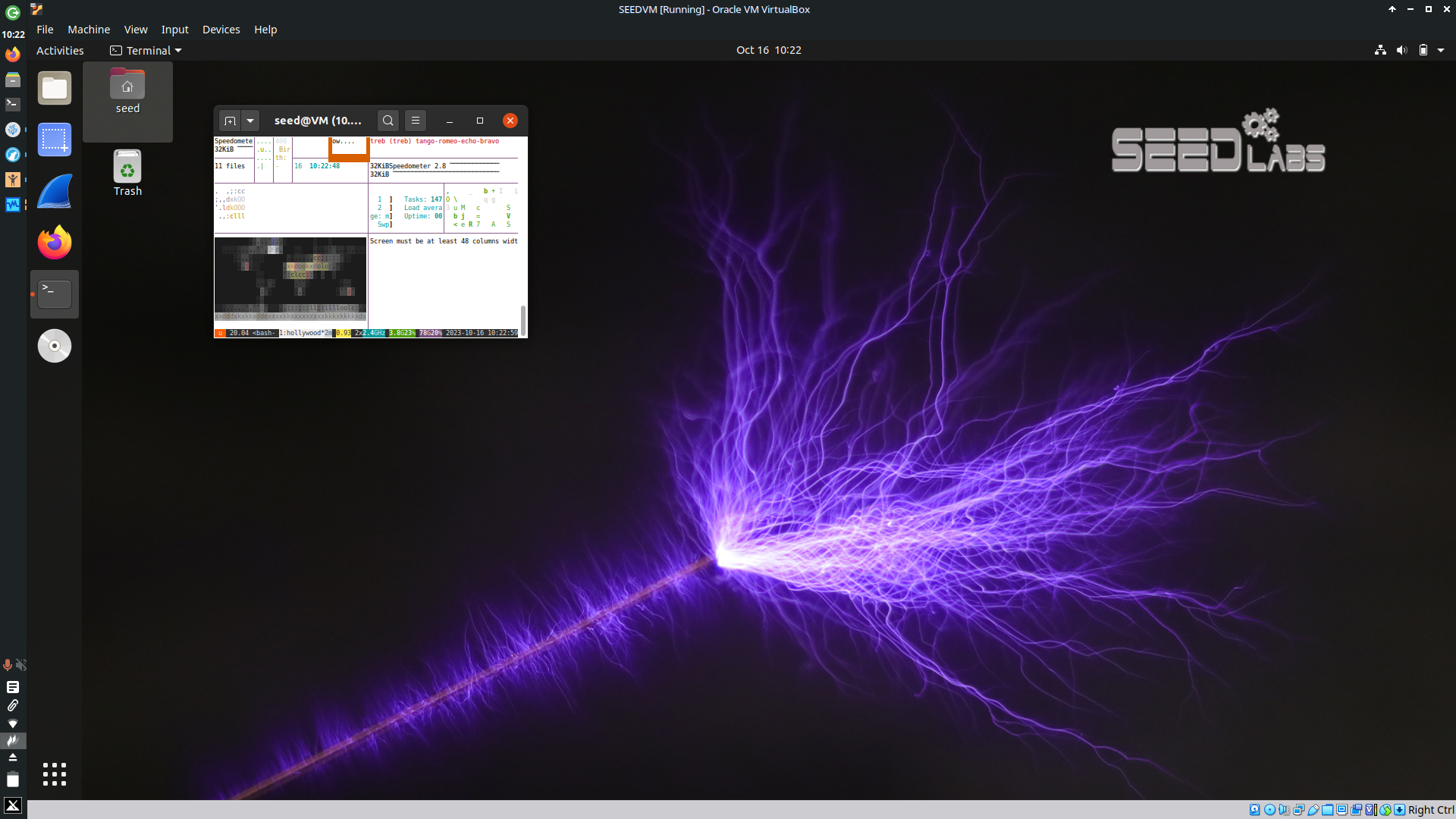The width and height of the screenshot is (1456, 819).
Task: Expand the new tab dropdown arrow
Action: tap(249, 121)
